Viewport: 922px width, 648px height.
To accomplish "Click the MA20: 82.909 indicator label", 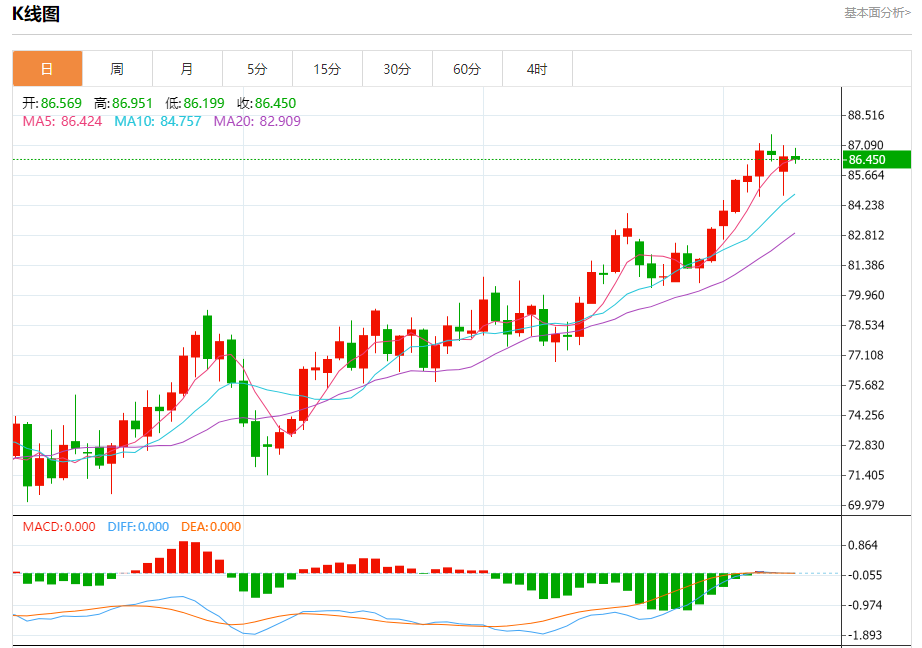I will click(256, 121).
